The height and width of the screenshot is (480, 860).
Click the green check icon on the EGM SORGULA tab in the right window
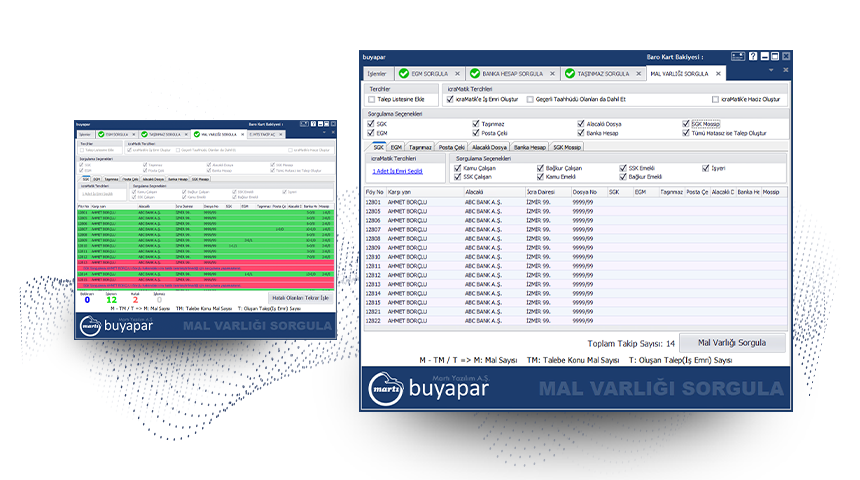[x=404, y=74]
